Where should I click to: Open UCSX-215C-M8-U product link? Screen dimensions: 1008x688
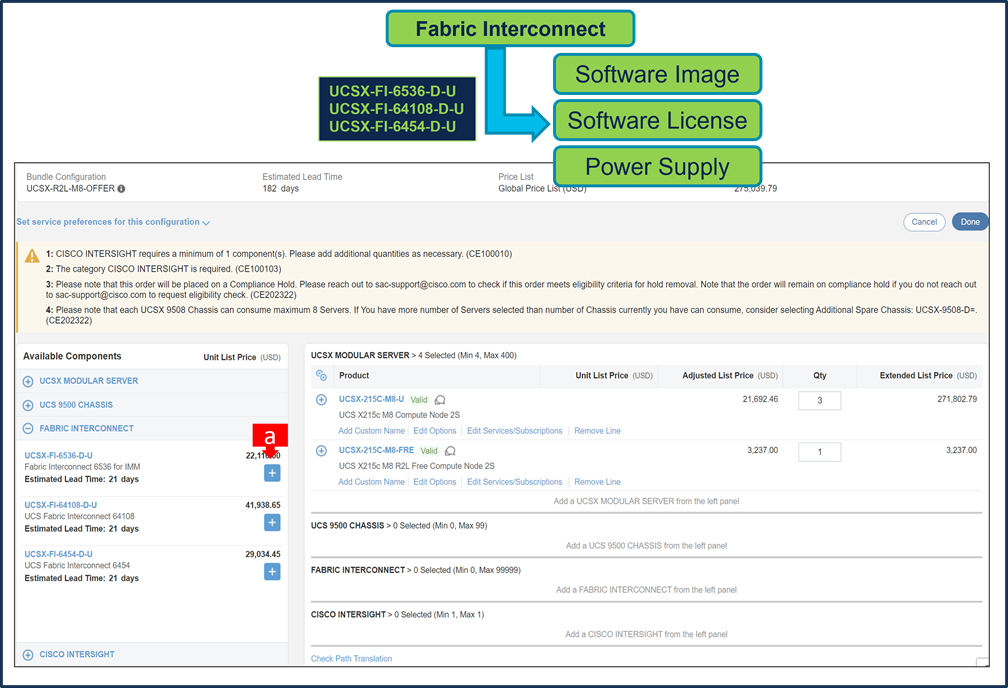(x=372, y=399)
